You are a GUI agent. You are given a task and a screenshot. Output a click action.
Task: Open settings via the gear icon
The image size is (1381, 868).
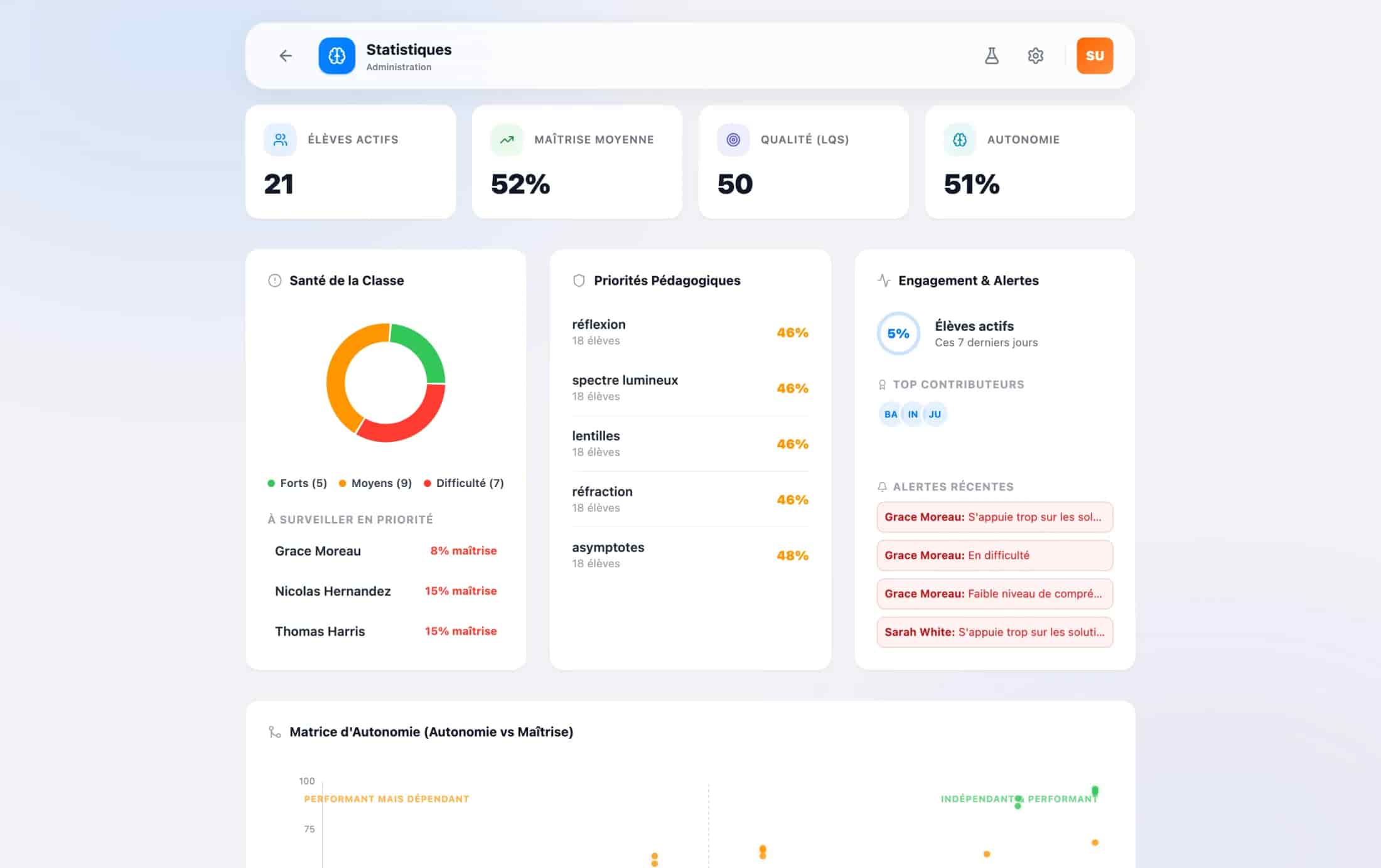[x=1036, y=56]
